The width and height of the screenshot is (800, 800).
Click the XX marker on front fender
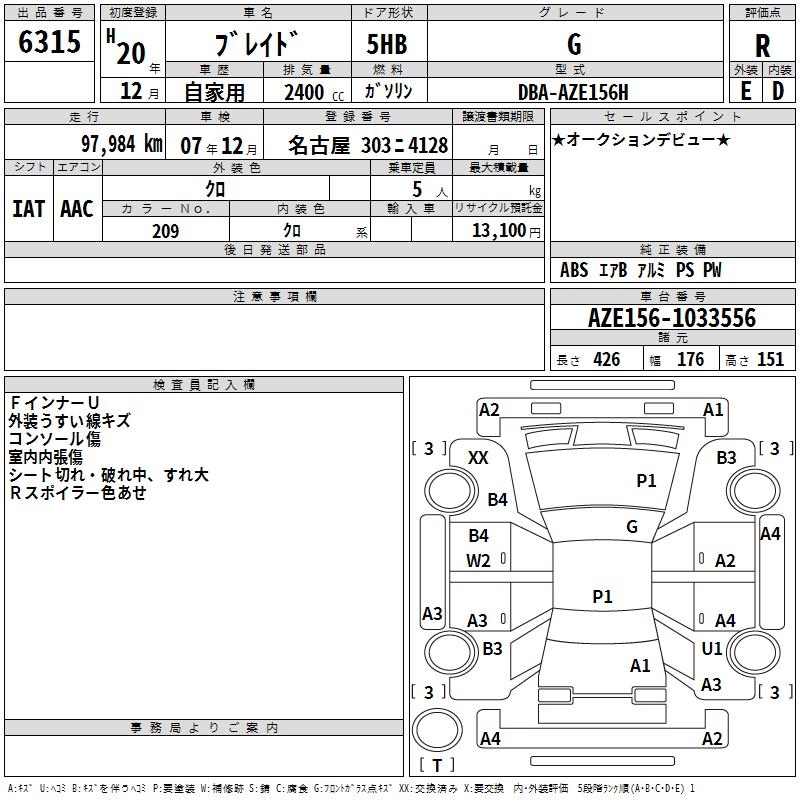[x=478, y=458]
